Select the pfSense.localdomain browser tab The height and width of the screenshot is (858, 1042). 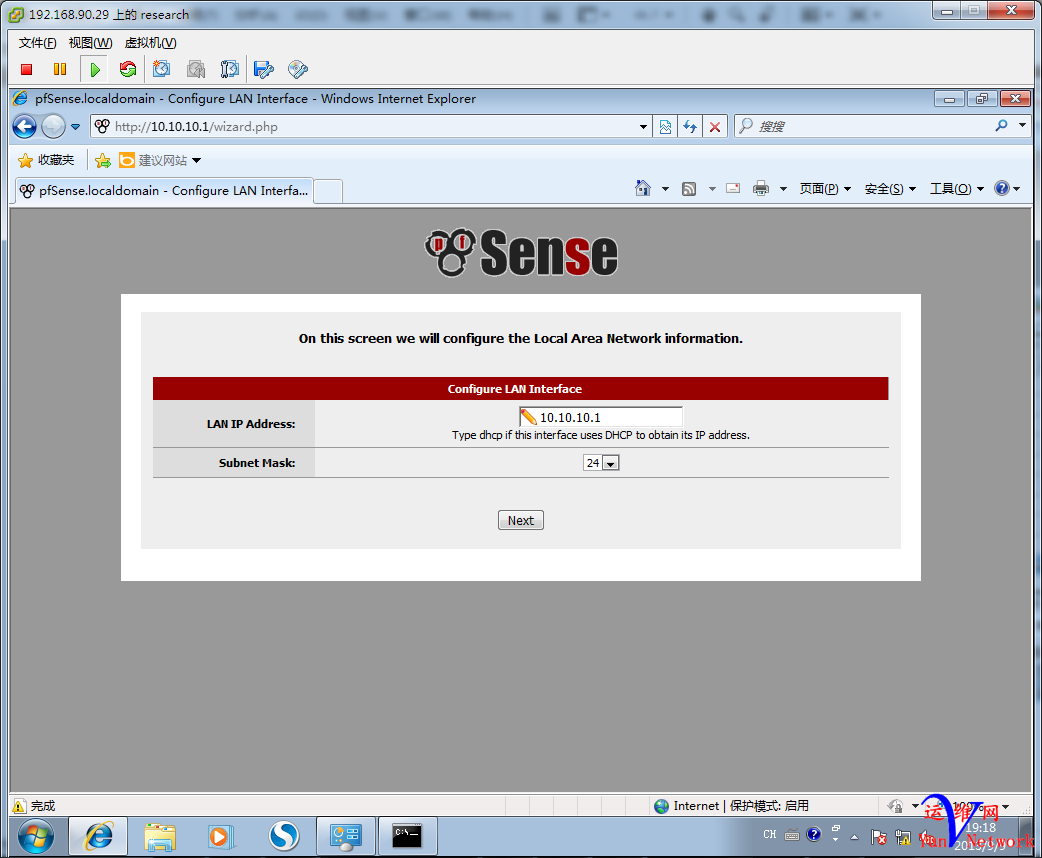pos(163,191)
